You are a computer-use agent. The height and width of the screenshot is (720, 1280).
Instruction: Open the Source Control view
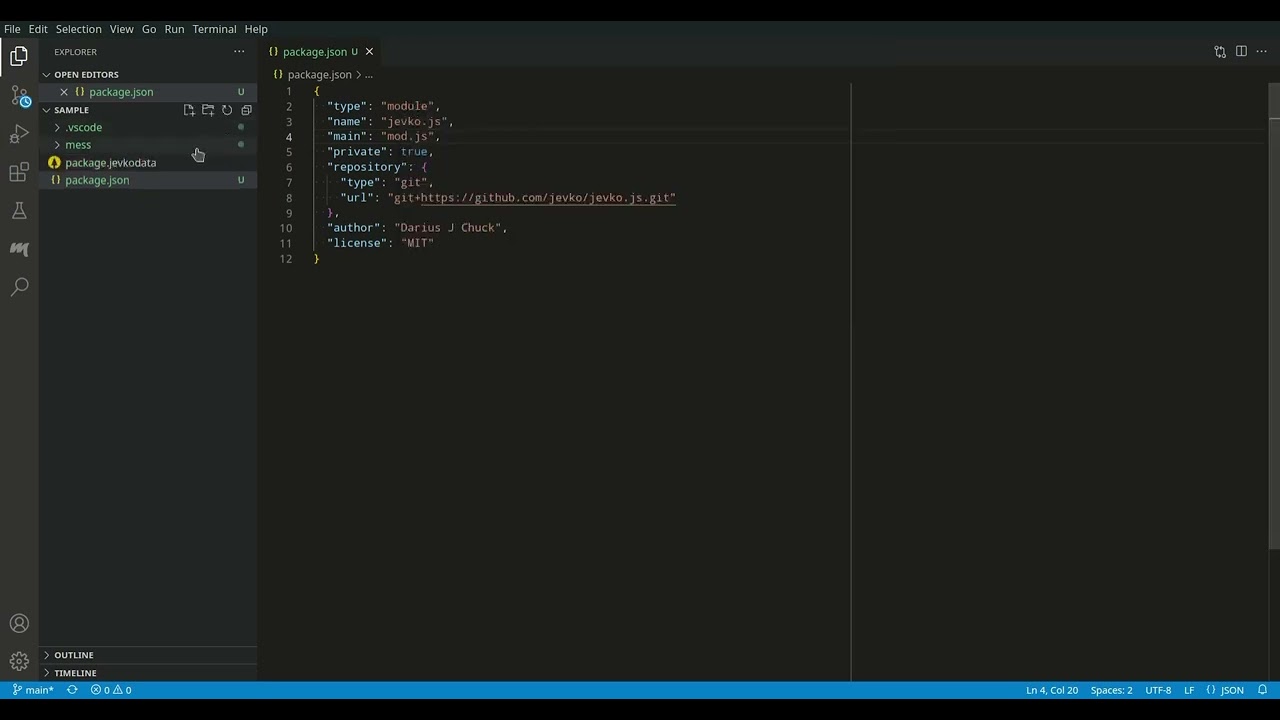(19, 96)
